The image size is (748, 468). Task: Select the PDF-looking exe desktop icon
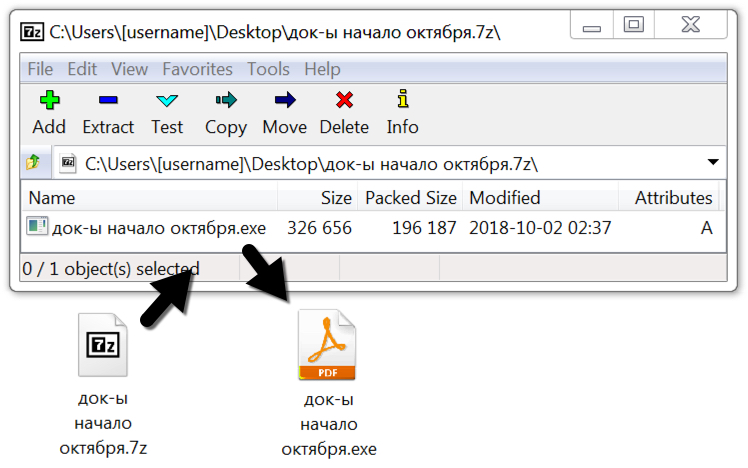(x=327, y=344)
